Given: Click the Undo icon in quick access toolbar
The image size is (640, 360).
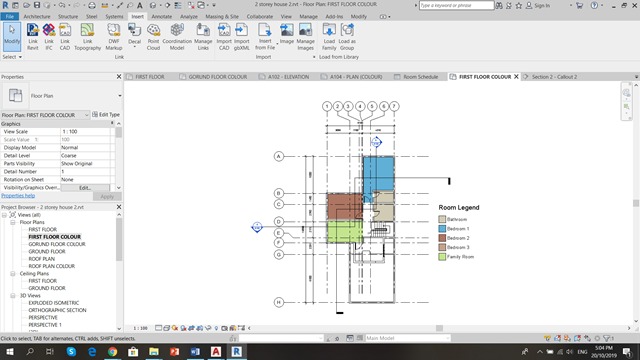Looking at the screenshot, I should click(62, 5).
